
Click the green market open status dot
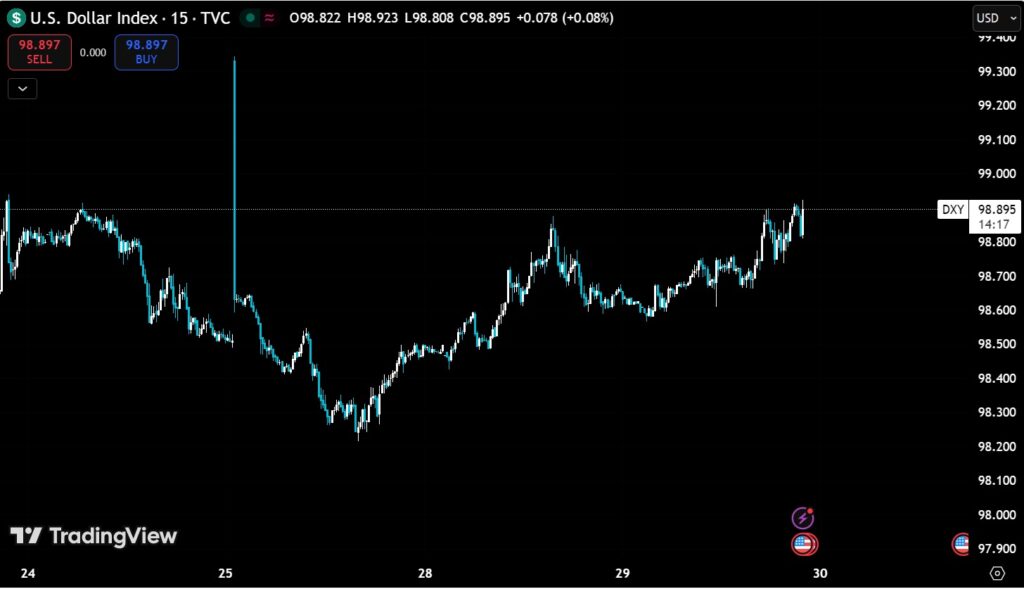coord(249,18)
